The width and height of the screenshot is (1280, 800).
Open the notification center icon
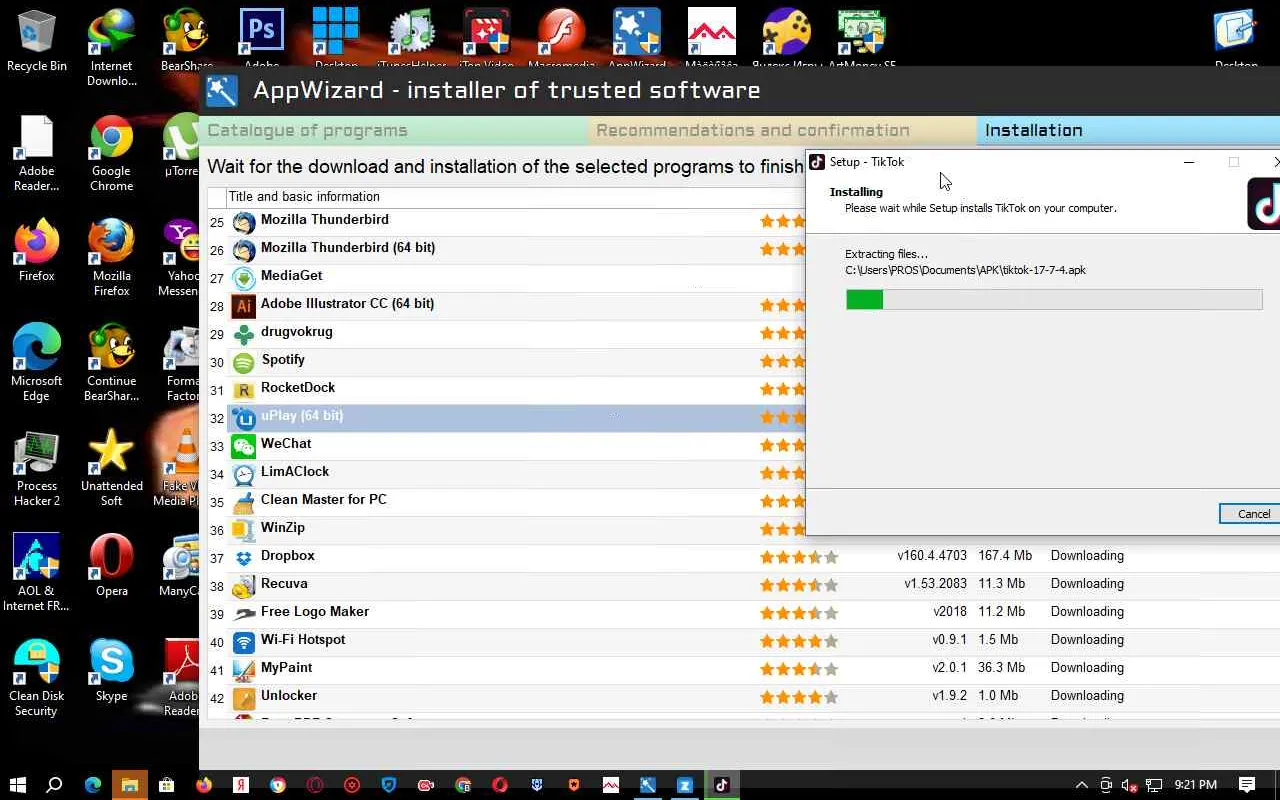1247,785
